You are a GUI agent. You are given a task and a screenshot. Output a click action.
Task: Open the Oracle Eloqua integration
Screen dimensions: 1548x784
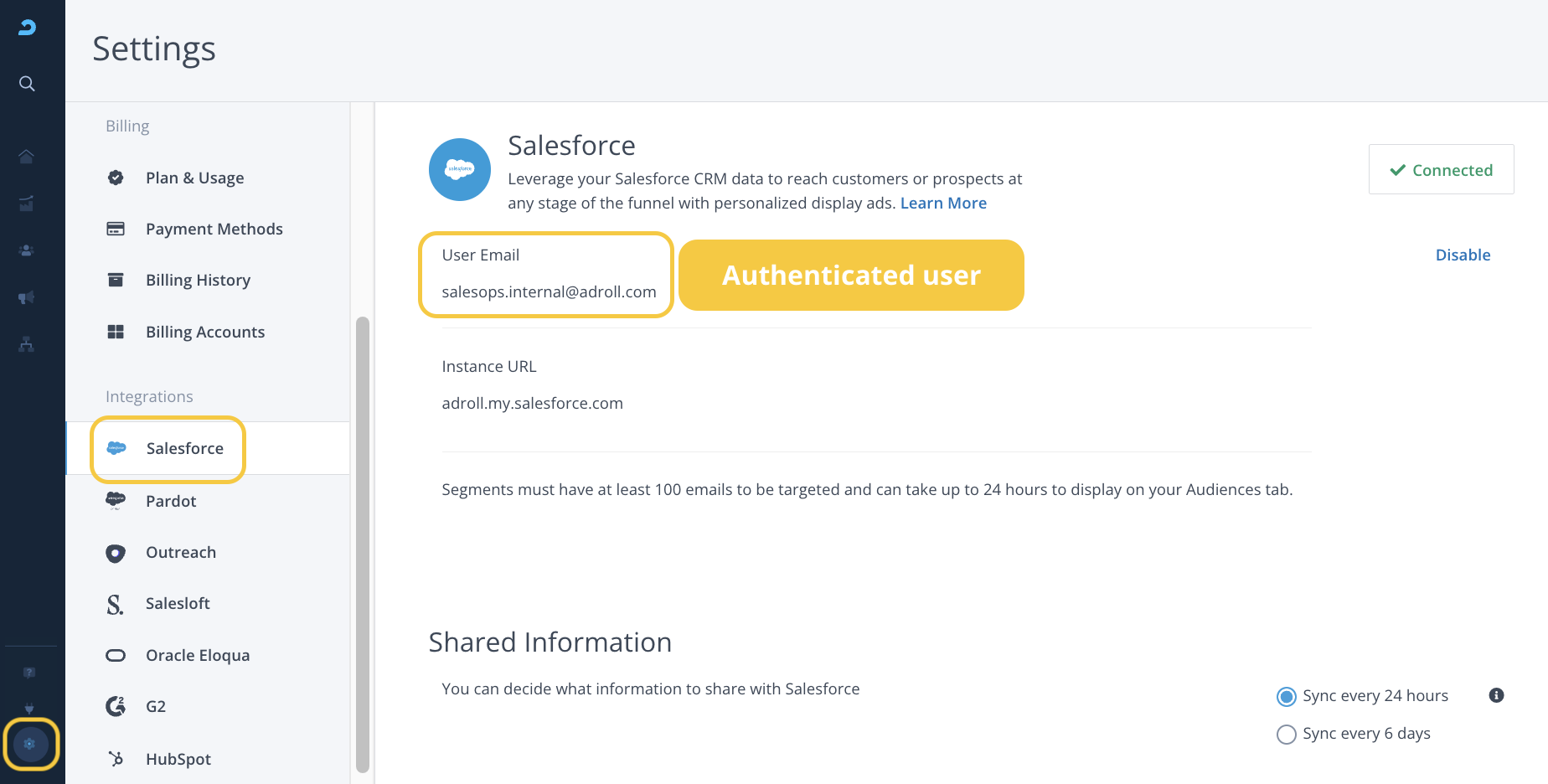click(x=198, y=655)
